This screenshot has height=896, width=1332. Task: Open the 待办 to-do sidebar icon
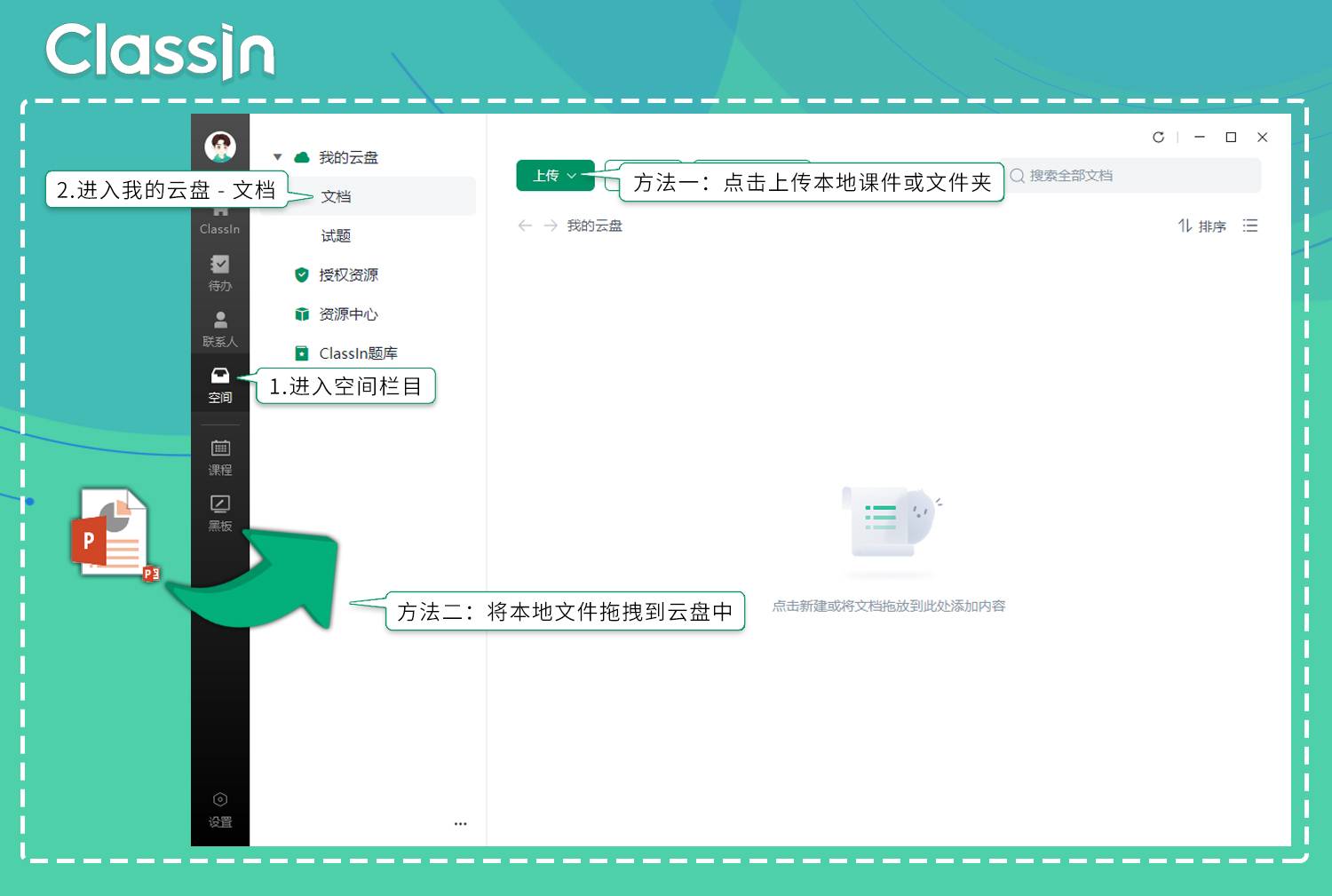(220, 273)
